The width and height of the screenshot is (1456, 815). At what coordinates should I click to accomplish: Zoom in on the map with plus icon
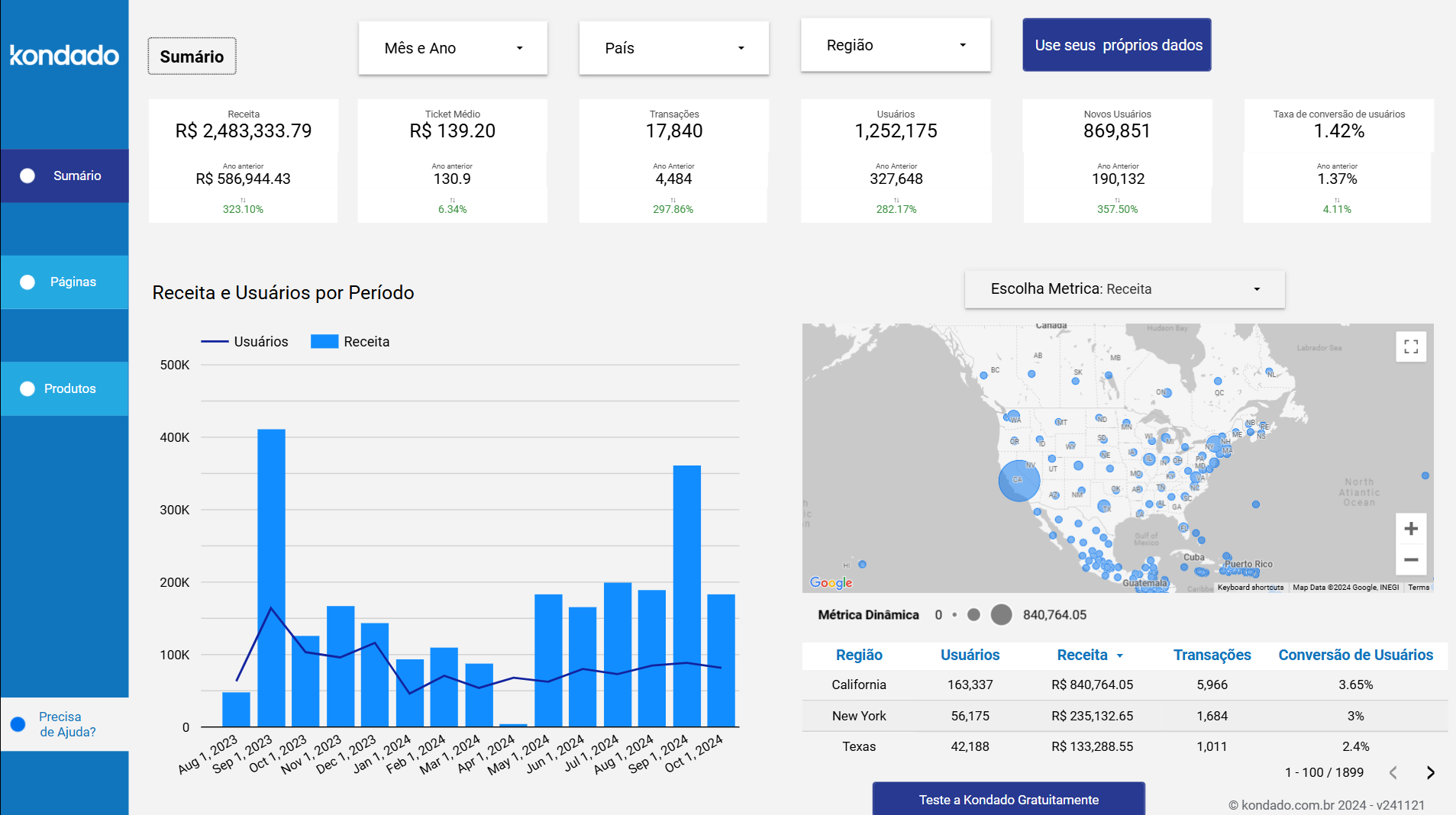coord(1412,527)
